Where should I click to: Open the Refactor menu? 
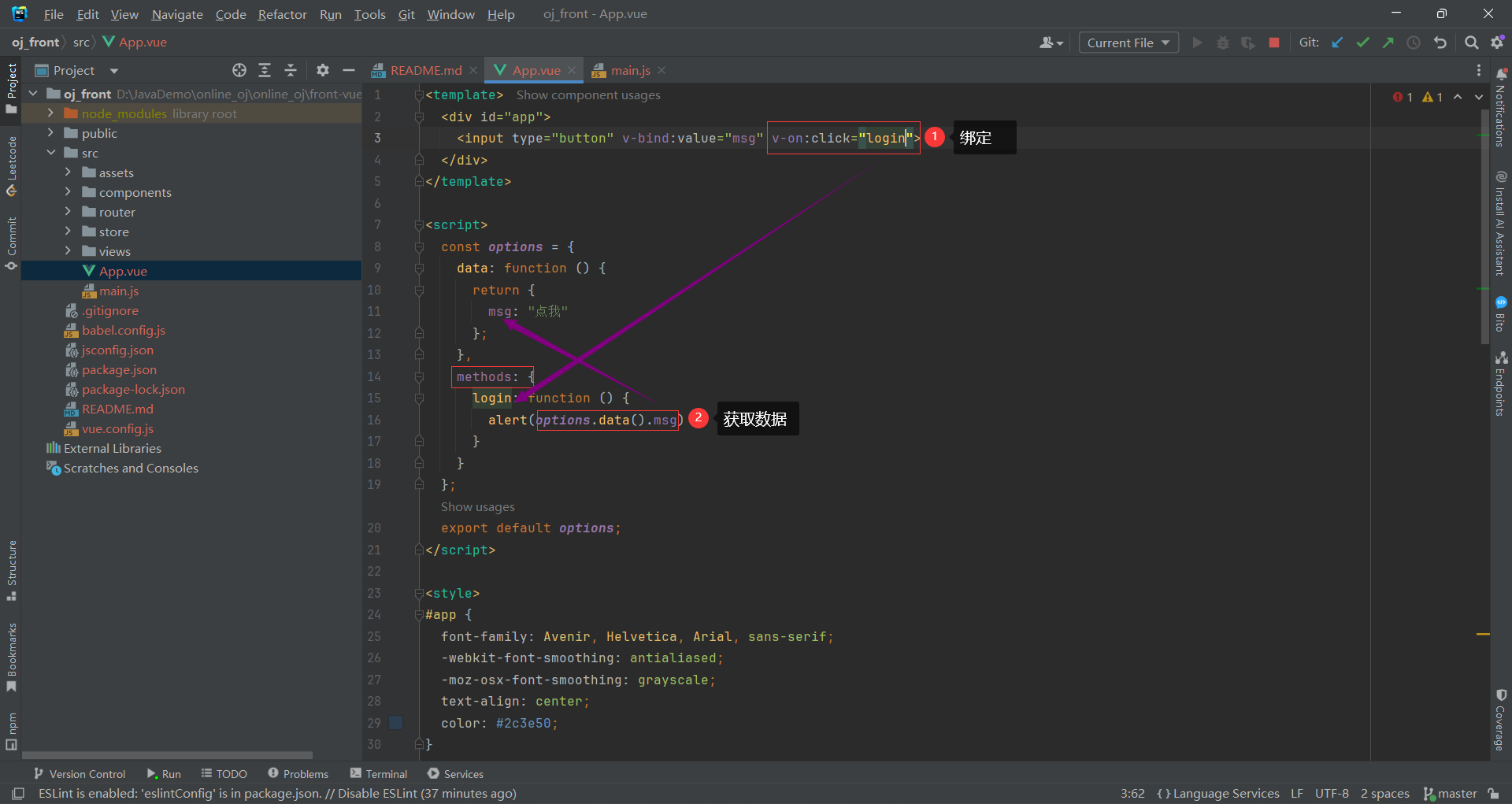(282, 14)
